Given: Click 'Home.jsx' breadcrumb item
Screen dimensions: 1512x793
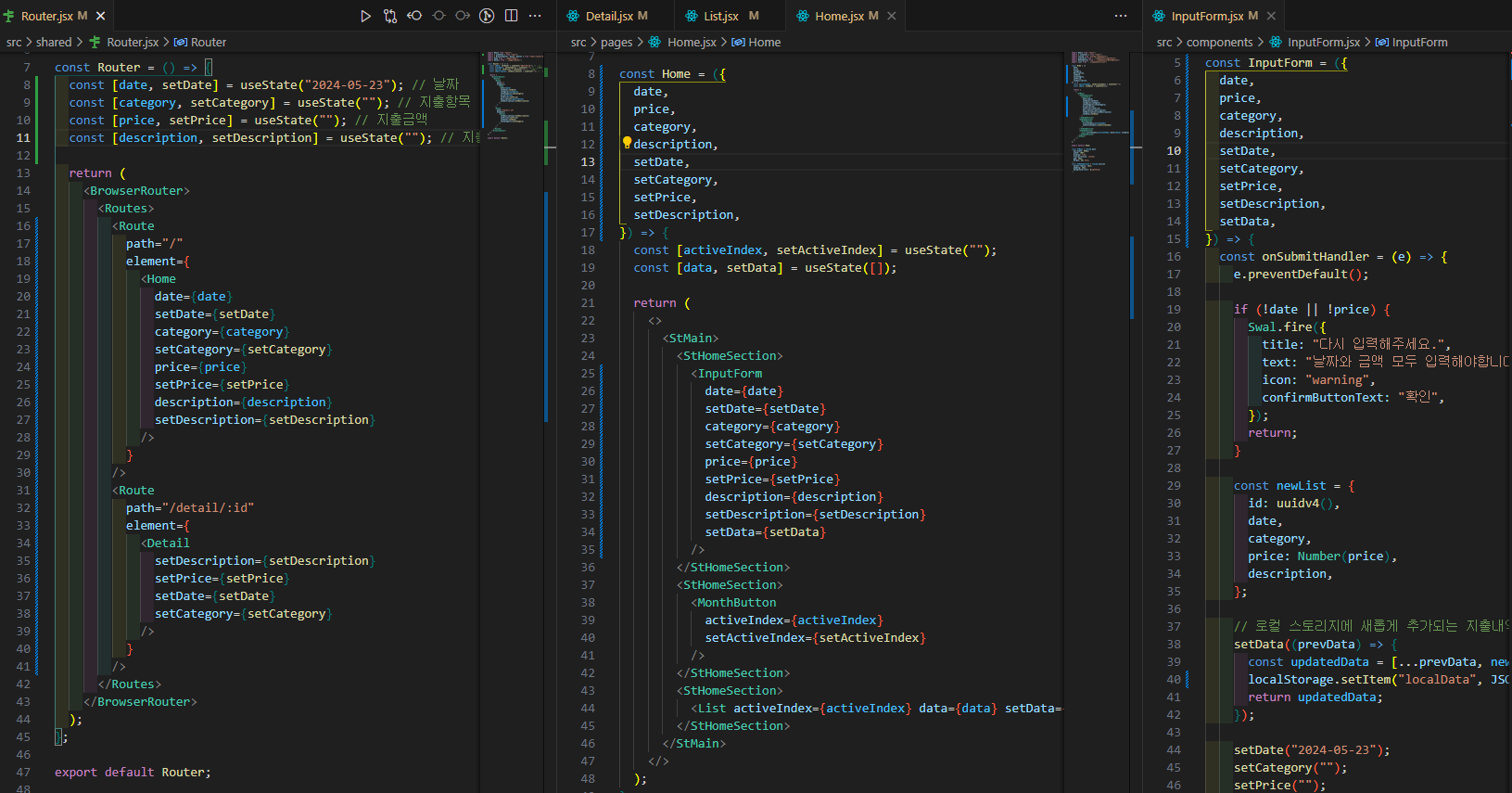Looking at the screenshot, I should [683, 42].
